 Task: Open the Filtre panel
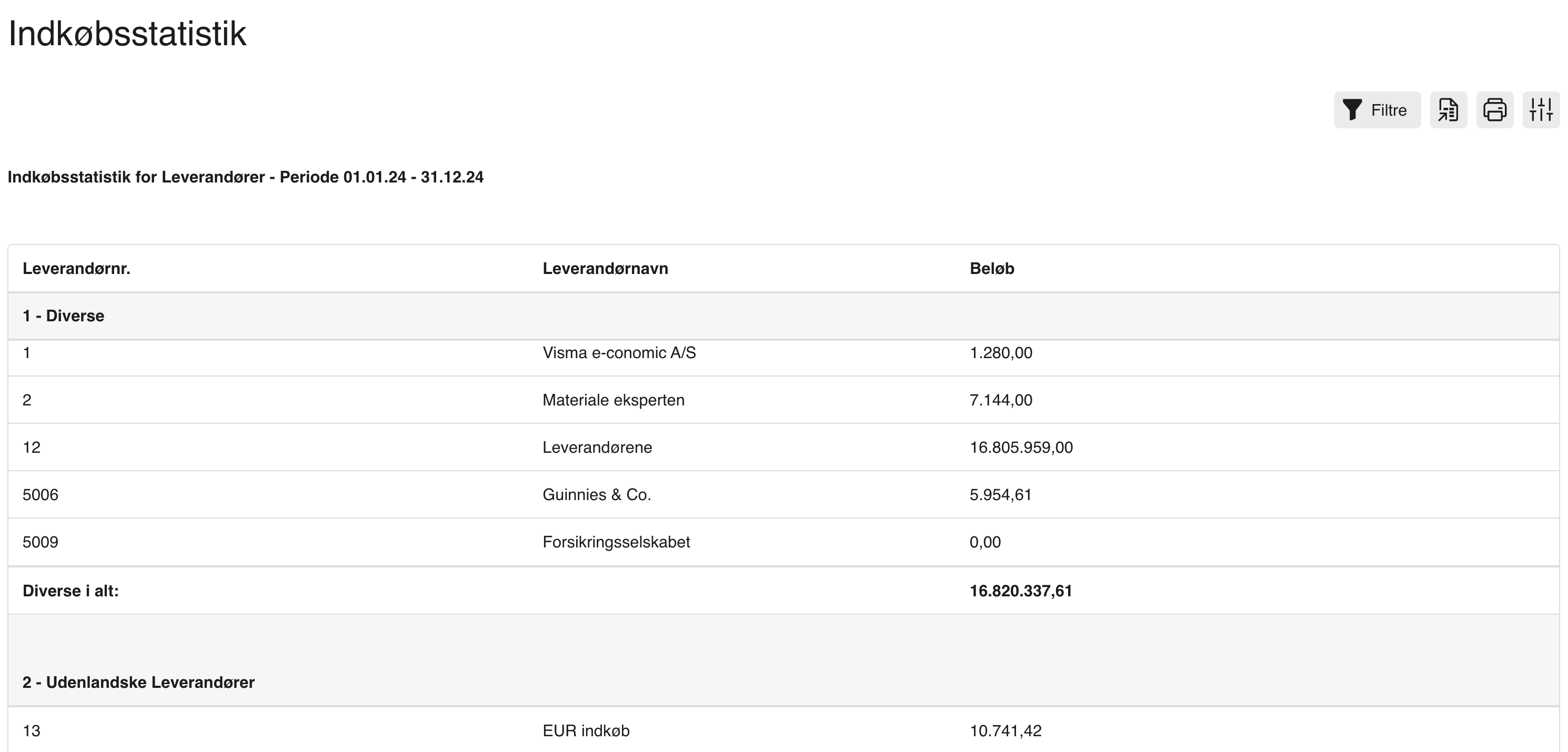(1378, 110)
